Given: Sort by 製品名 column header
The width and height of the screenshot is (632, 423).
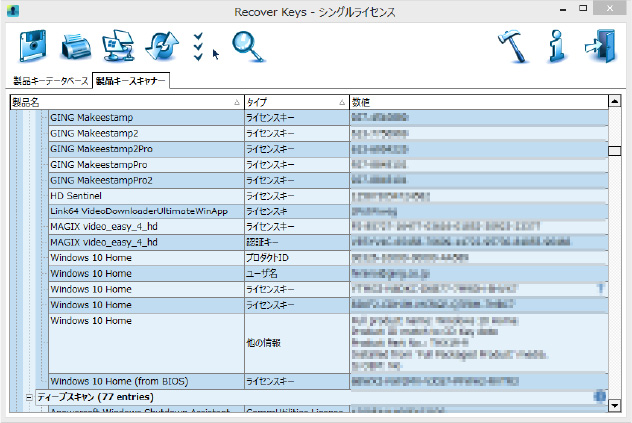Looking at the screenshot, I should (127, 102).
